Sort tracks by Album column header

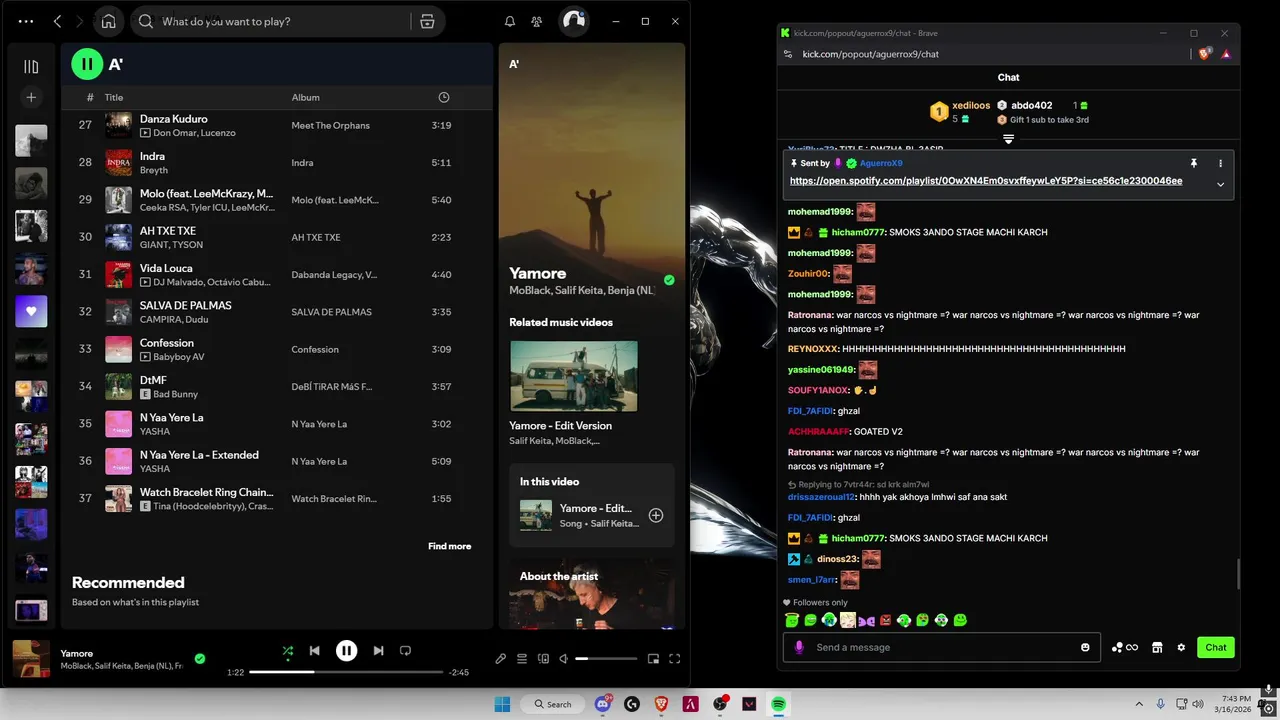tap(306, 97)
